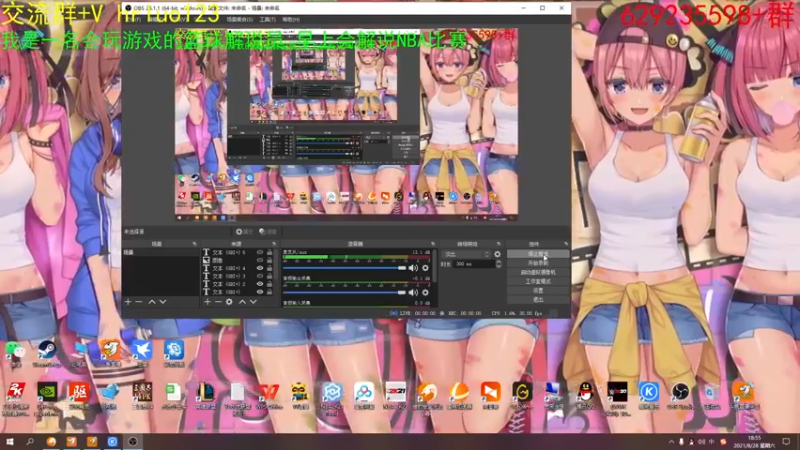Image resolution: width=800 pixels, height=450 pixels.
Task: Add a new scene with plus icon in 场景 panel
Action: [x=128, y=302]
